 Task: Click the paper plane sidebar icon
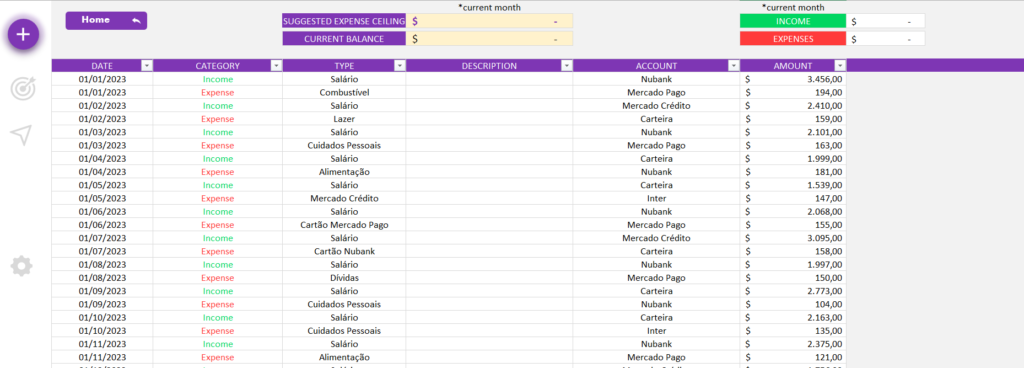pos(21,135)
